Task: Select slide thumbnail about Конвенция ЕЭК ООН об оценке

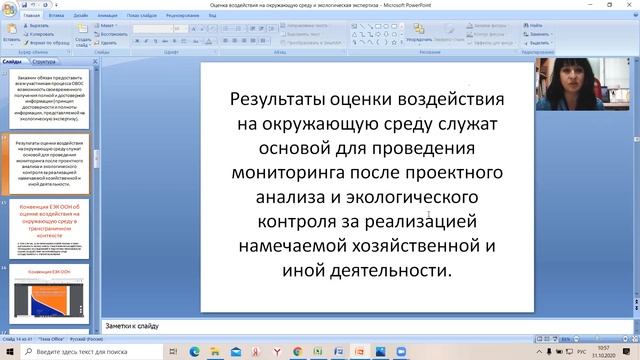Action: [49, 229]
